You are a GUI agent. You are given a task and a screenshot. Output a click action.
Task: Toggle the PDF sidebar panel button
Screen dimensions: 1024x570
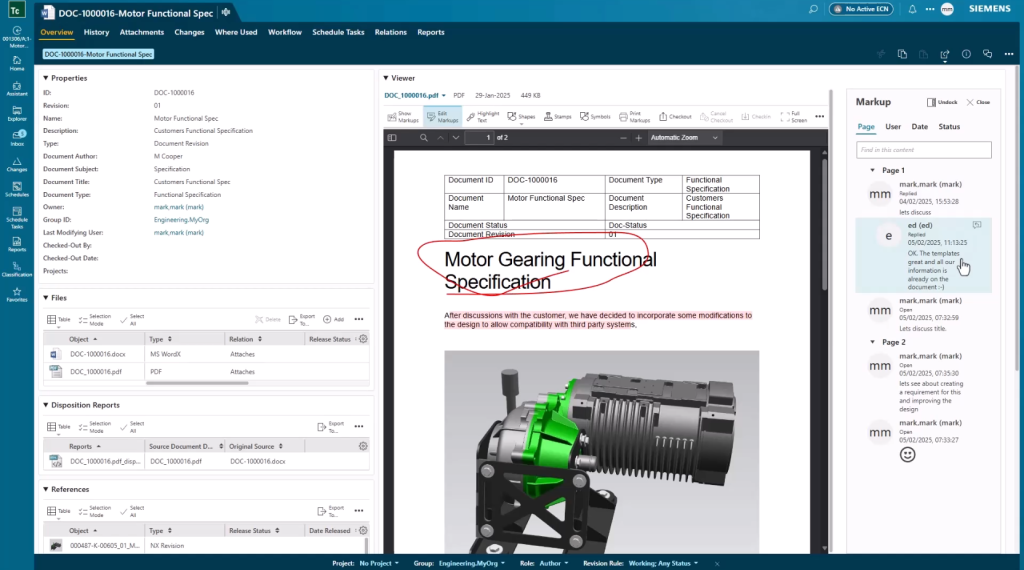[x=392, y=138]
